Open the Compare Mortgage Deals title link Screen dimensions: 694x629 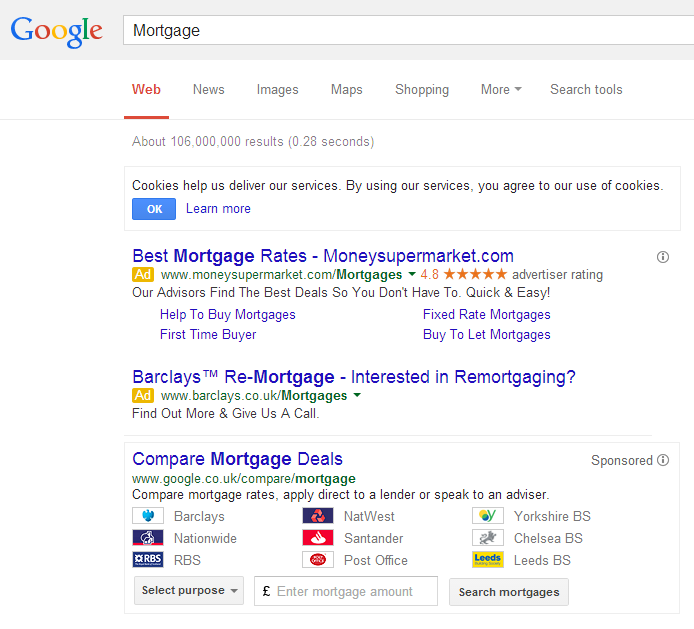(x=237, y=459)
